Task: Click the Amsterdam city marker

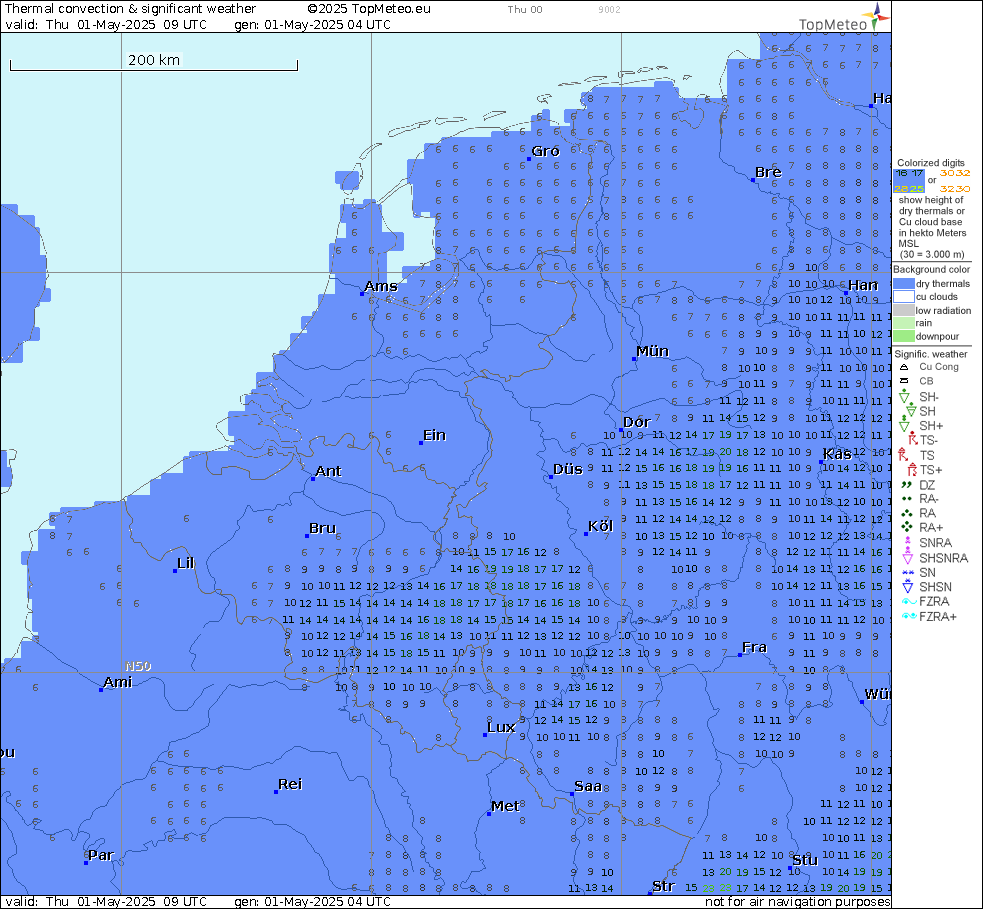Action: [362, 293]
